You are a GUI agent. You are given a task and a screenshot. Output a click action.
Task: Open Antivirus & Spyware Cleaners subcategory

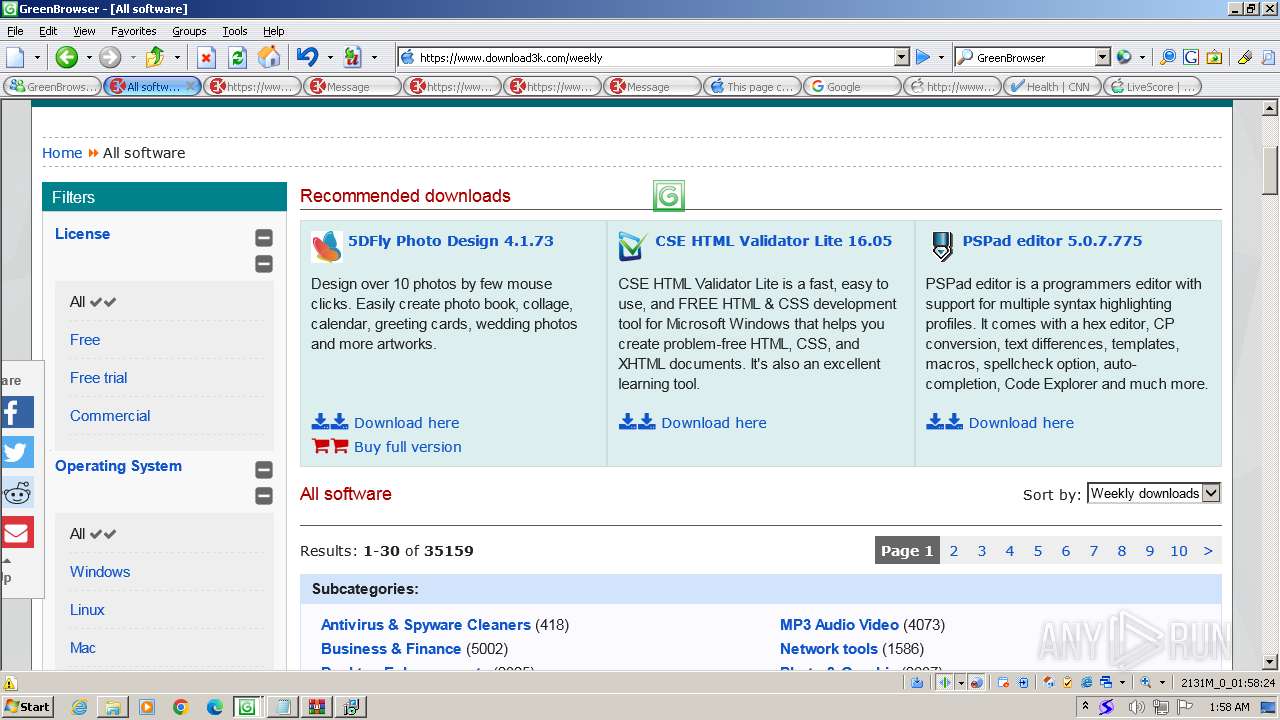point(425,625)
